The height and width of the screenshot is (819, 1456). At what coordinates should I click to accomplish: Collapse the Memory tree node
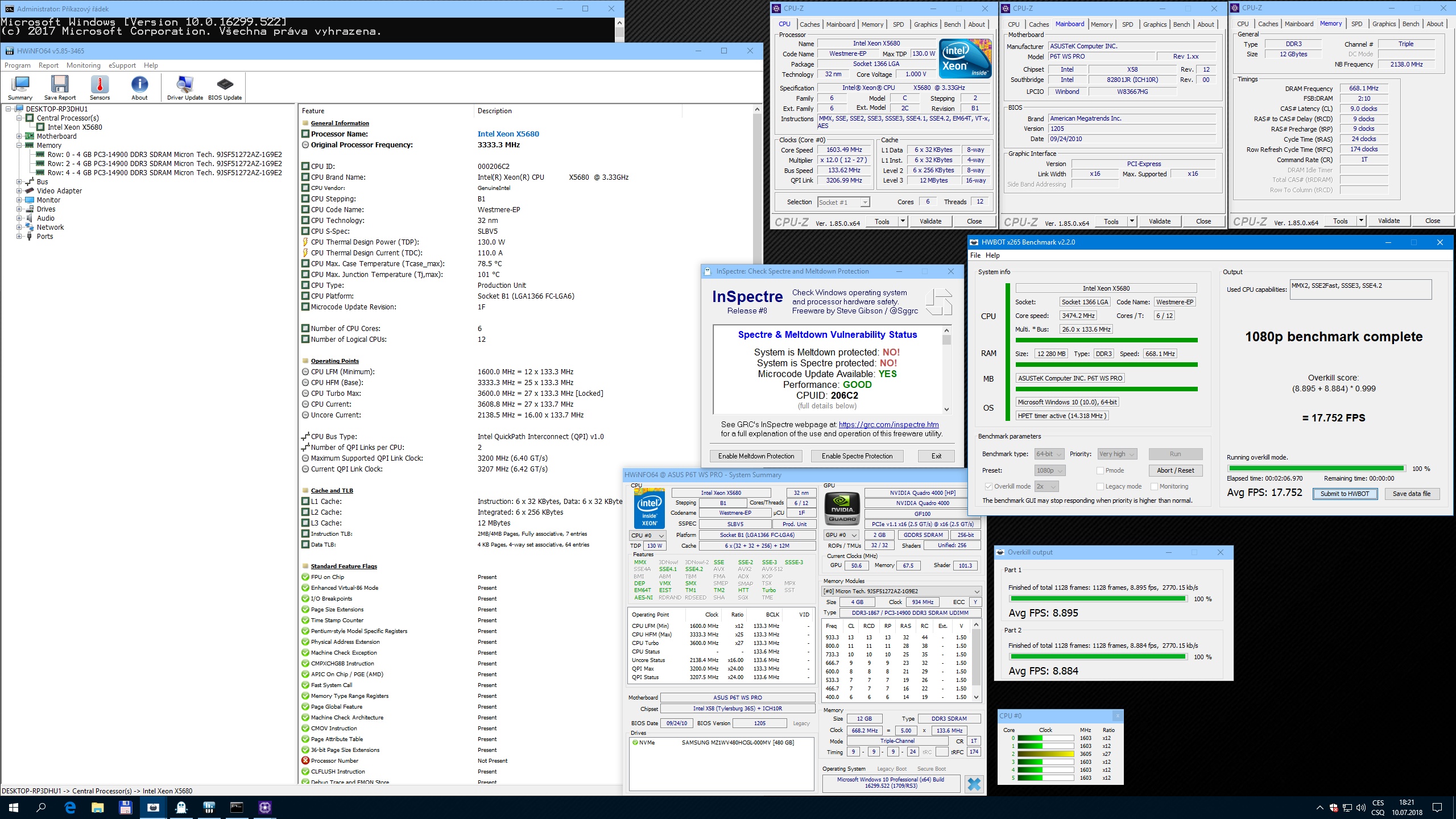(19, 146)
